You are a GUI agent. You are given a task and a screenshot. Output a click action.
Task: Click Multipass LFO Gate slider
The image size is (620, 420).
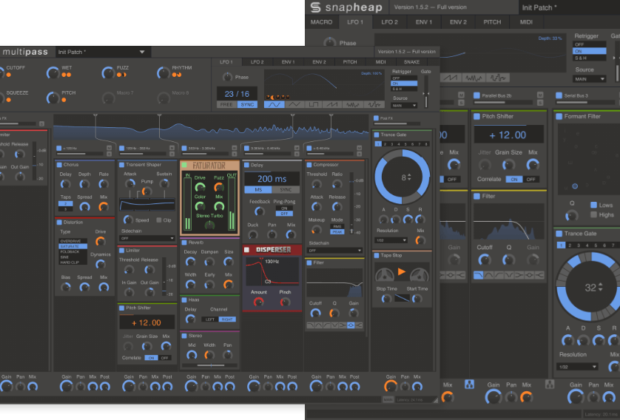coord(426,92)
